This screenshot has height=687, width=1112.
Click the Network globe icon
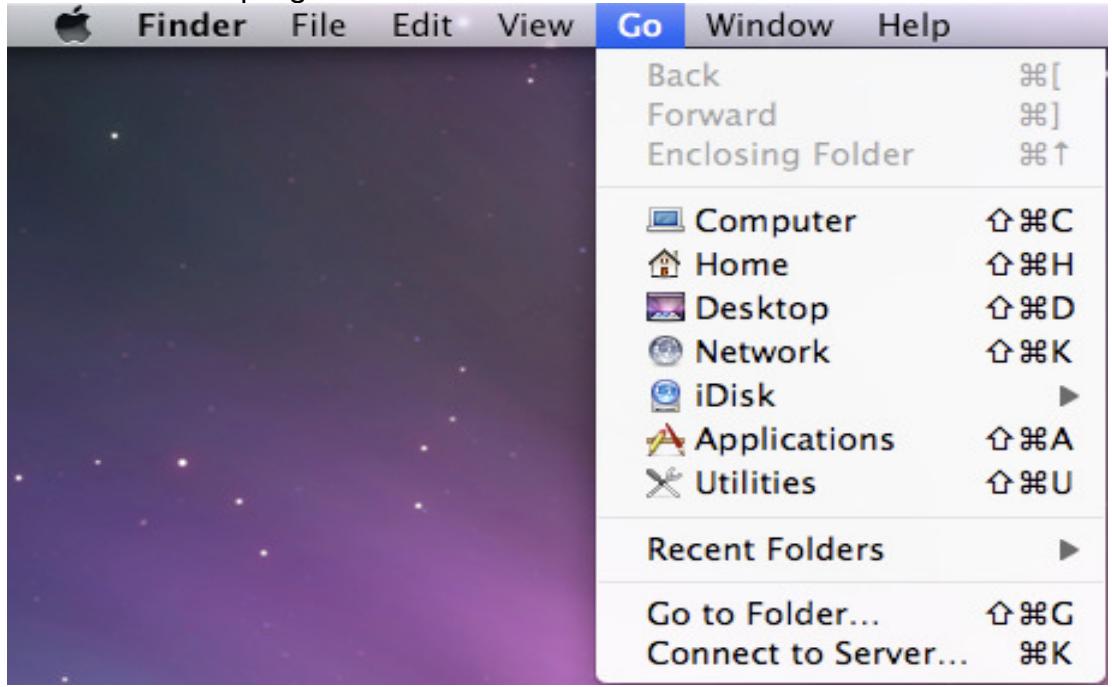[x=665, y=351]
